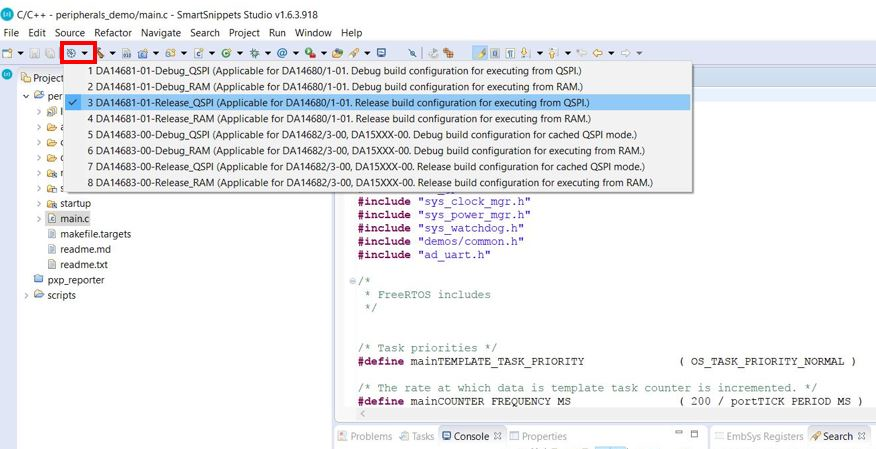Screen dimensions: 876x449
Task: Click the Run with toolbox icon
Action: [x=310, y=53]
